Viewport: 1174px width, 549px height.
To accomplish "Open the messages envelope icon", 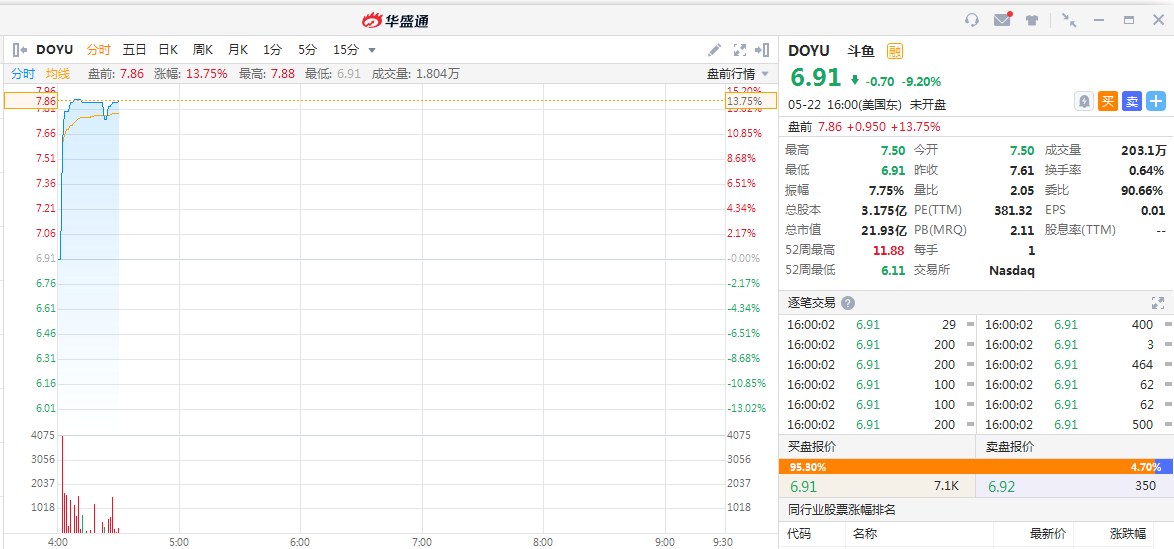I will [x=1002, y=20].
